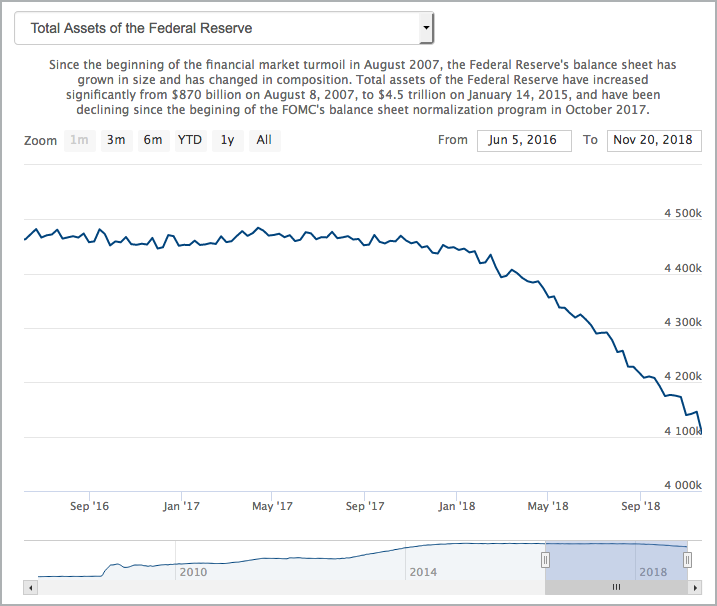Click the 4 000k axis value
Viewport: 717px width, 606px height.
click(x=683, y=485)
